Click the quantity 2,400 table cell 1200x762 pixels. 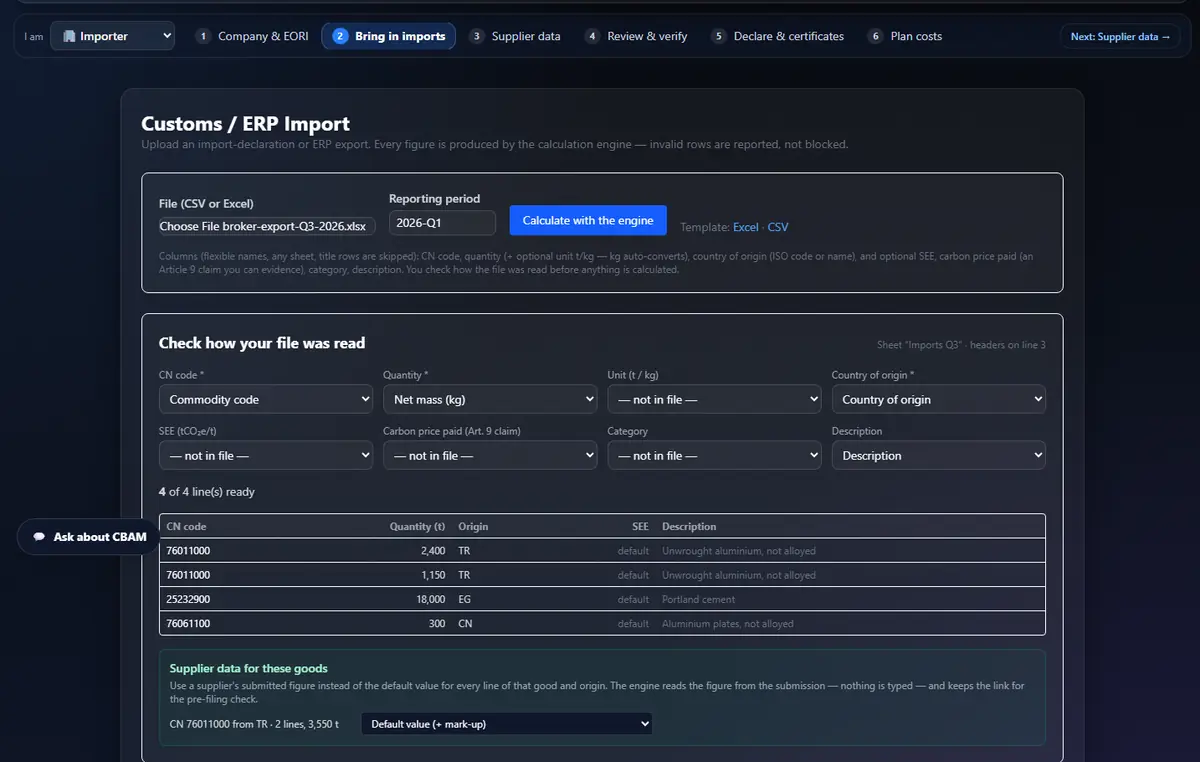pos(431,551)
